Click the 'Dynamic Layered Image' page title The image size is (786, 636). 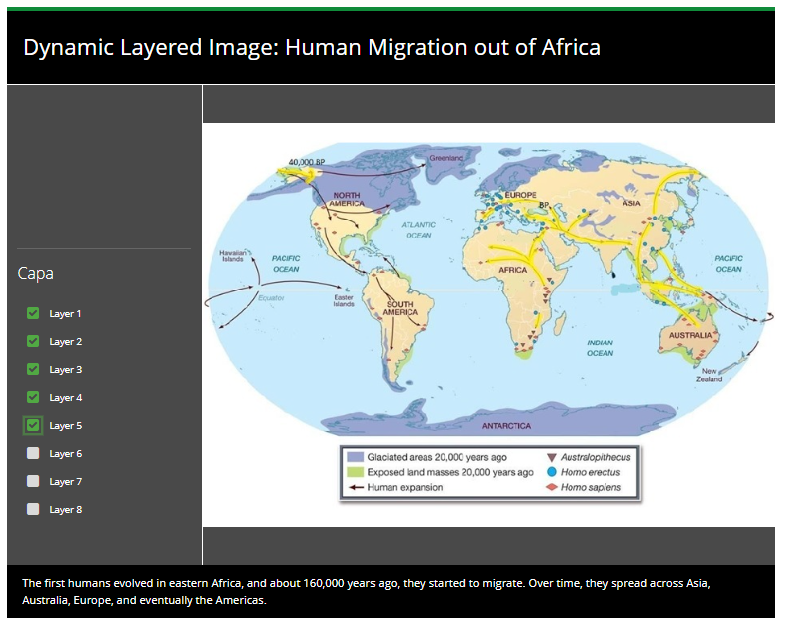pos(312,47)
